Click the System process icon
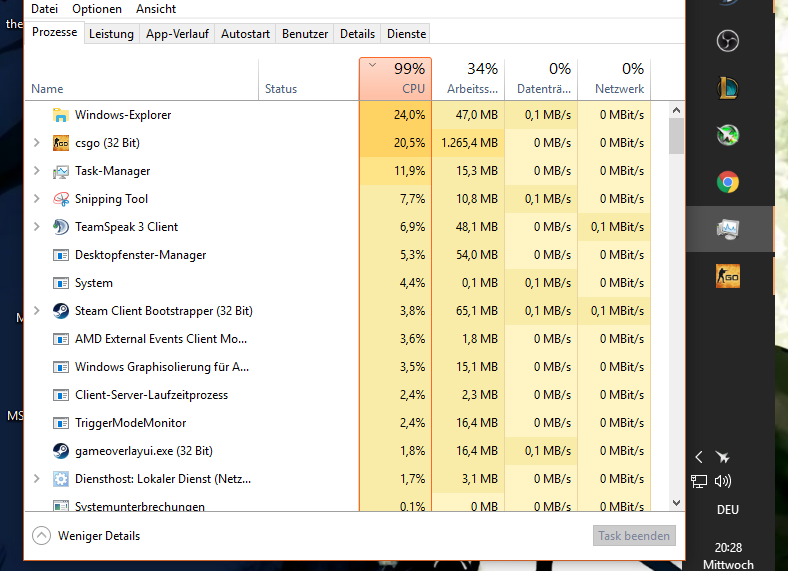 click(x=61, y=283)
